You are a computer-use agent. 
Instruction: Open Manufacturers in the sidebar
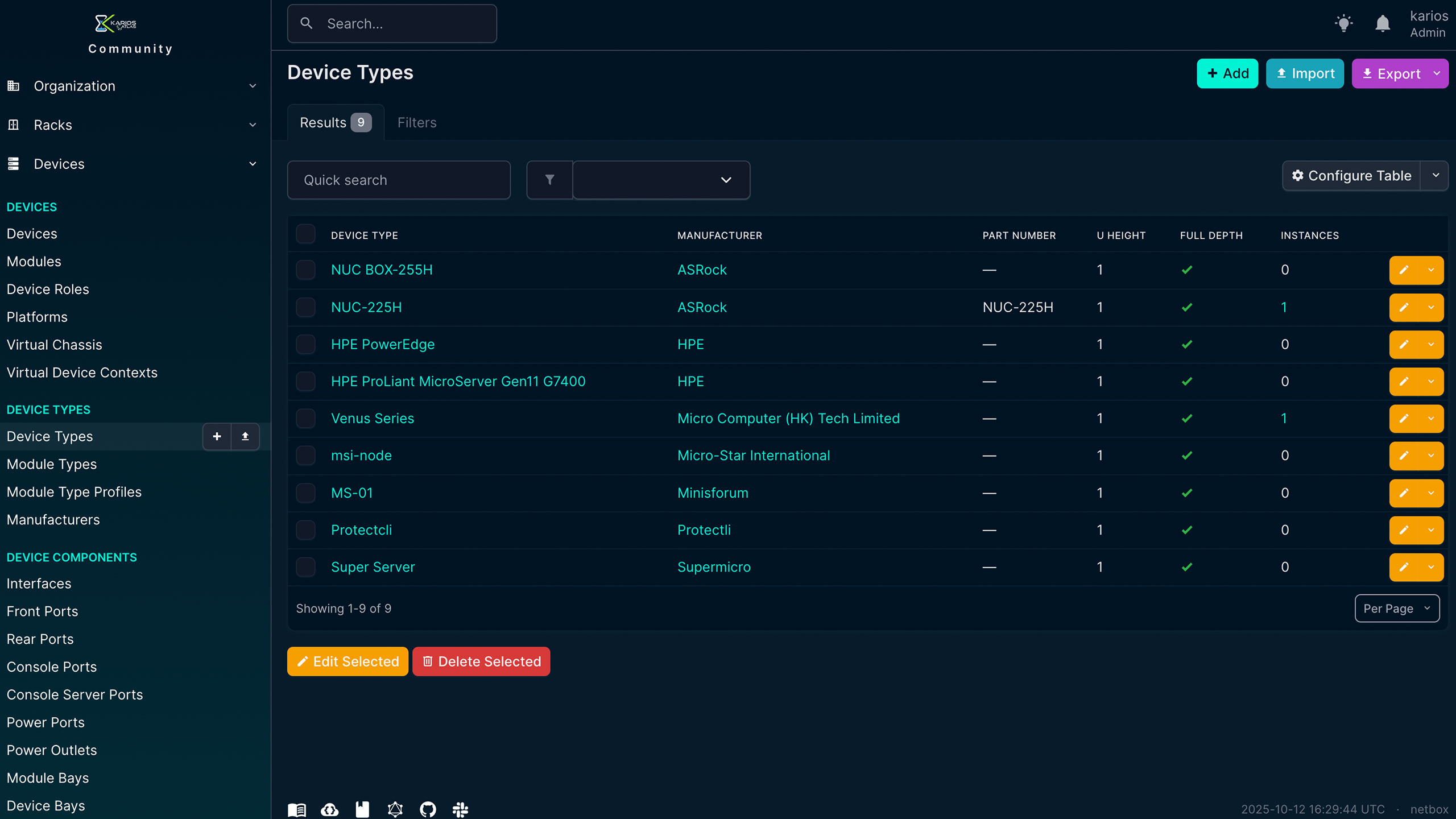pyautogui.click(x=53, y=520)
